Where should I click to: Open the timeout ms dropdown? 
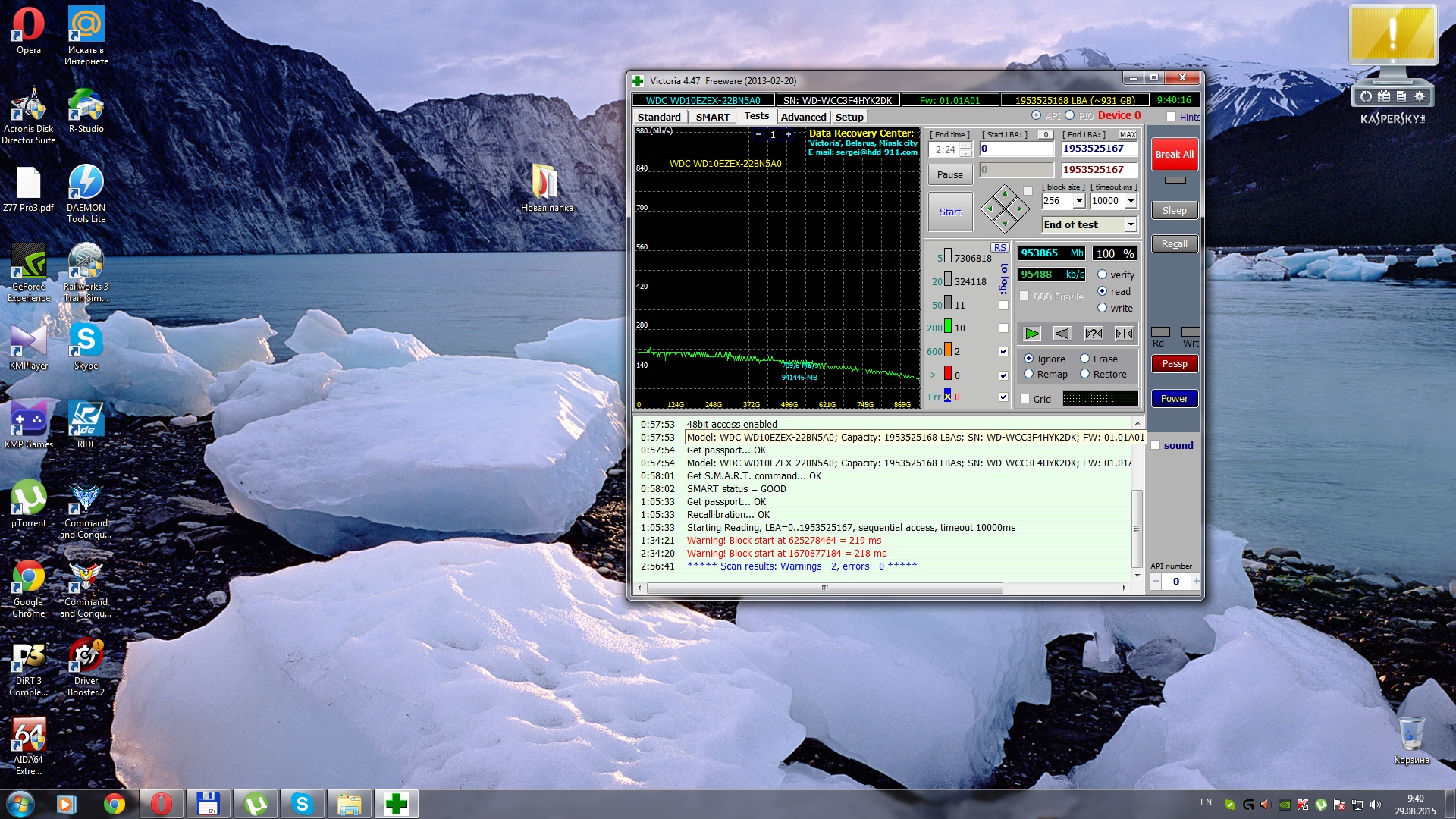click(x=1130, y=201)
